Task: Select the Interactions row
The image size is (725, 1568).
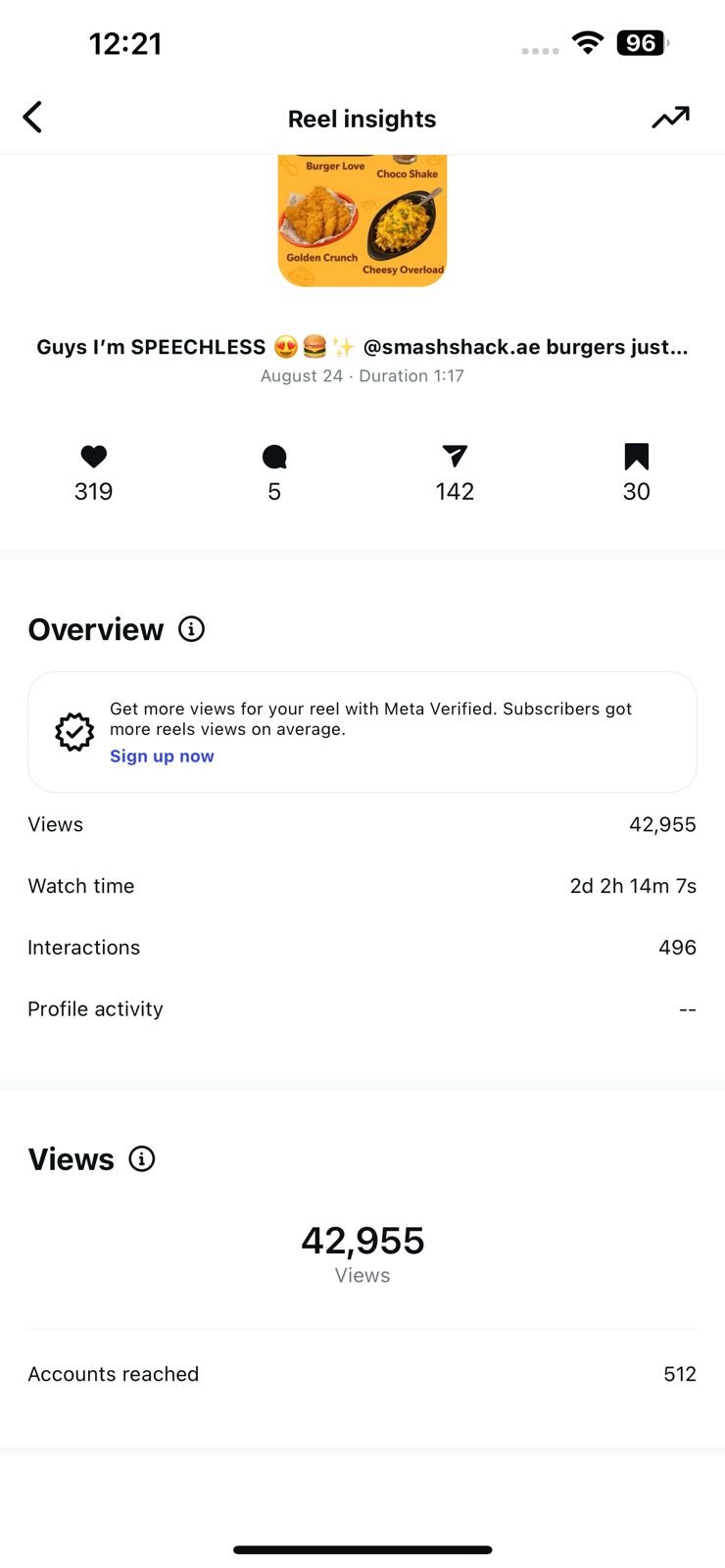Action: click(x=362, y=948)
